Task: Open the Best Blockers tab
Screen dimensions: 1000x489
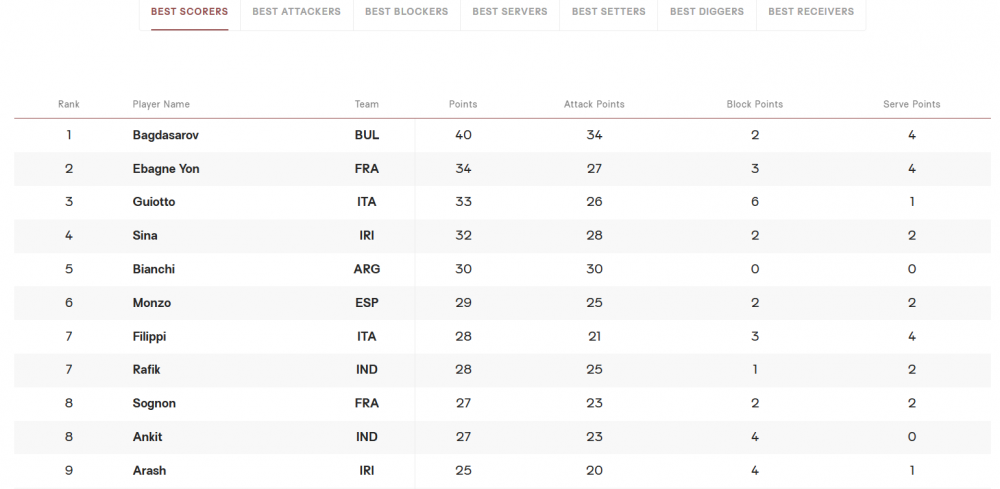Action: tap(406, 11)
